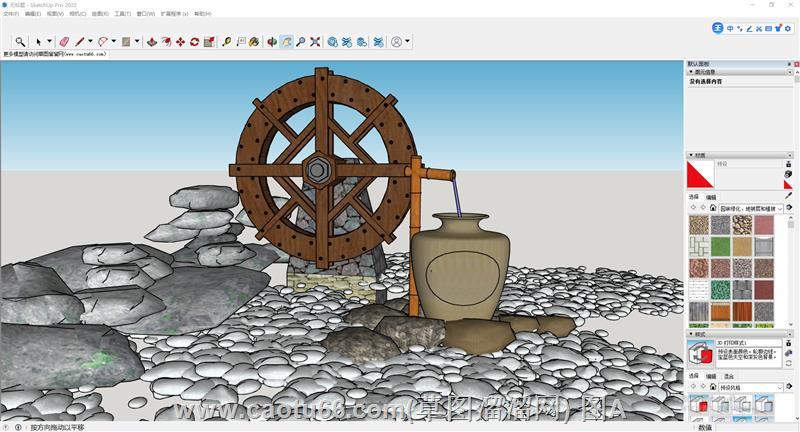Image resolution: width=800 pixels, height=432 pixels.
Task: Click the user account profile icon
Action: 396,42
